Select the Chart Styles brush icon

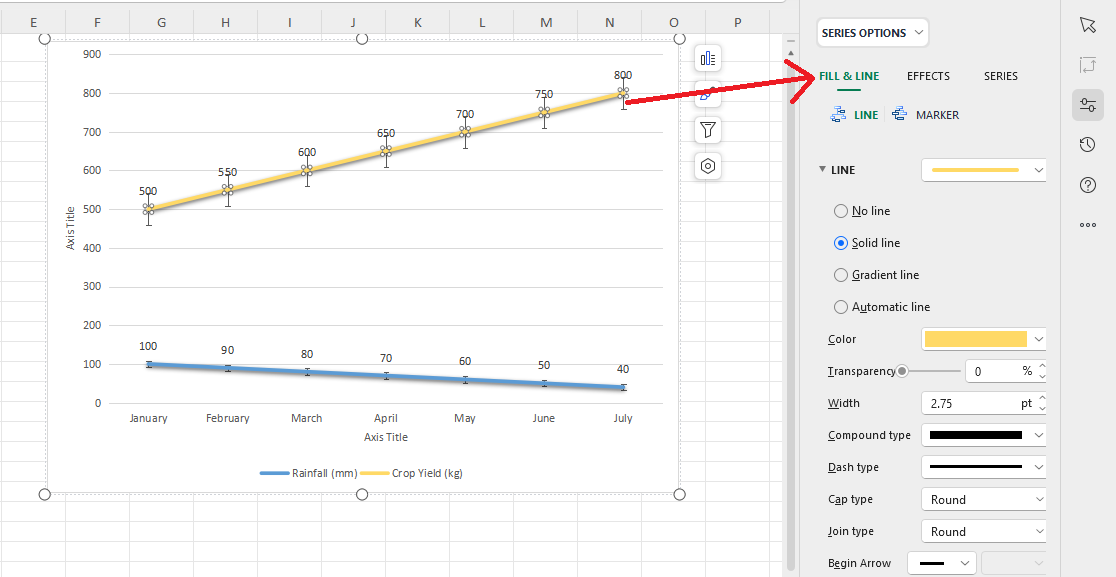click(707, 94)
